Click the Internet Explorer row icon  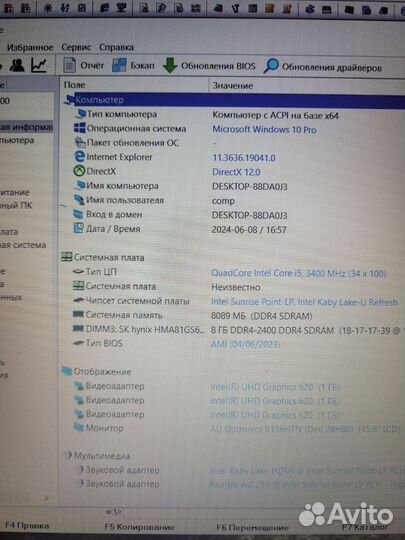[80, 157]
